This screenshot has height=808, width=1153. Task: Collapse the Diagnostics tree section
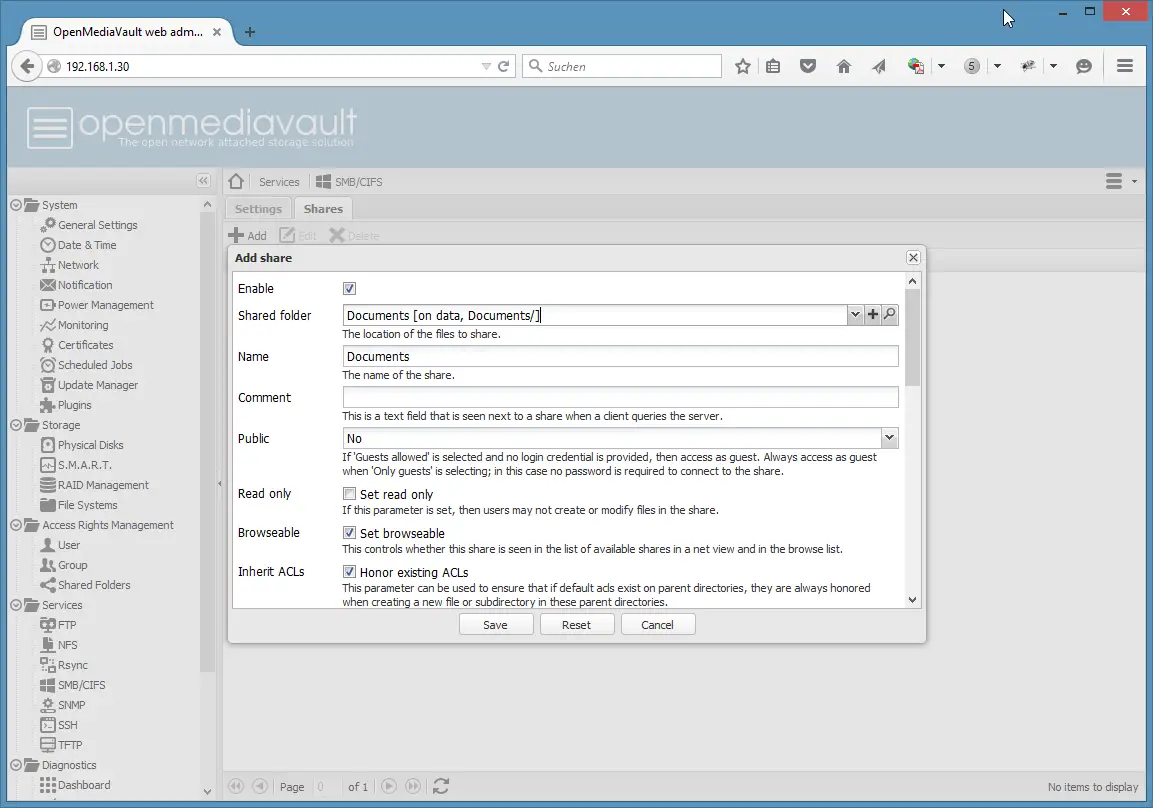pos(16,765)
